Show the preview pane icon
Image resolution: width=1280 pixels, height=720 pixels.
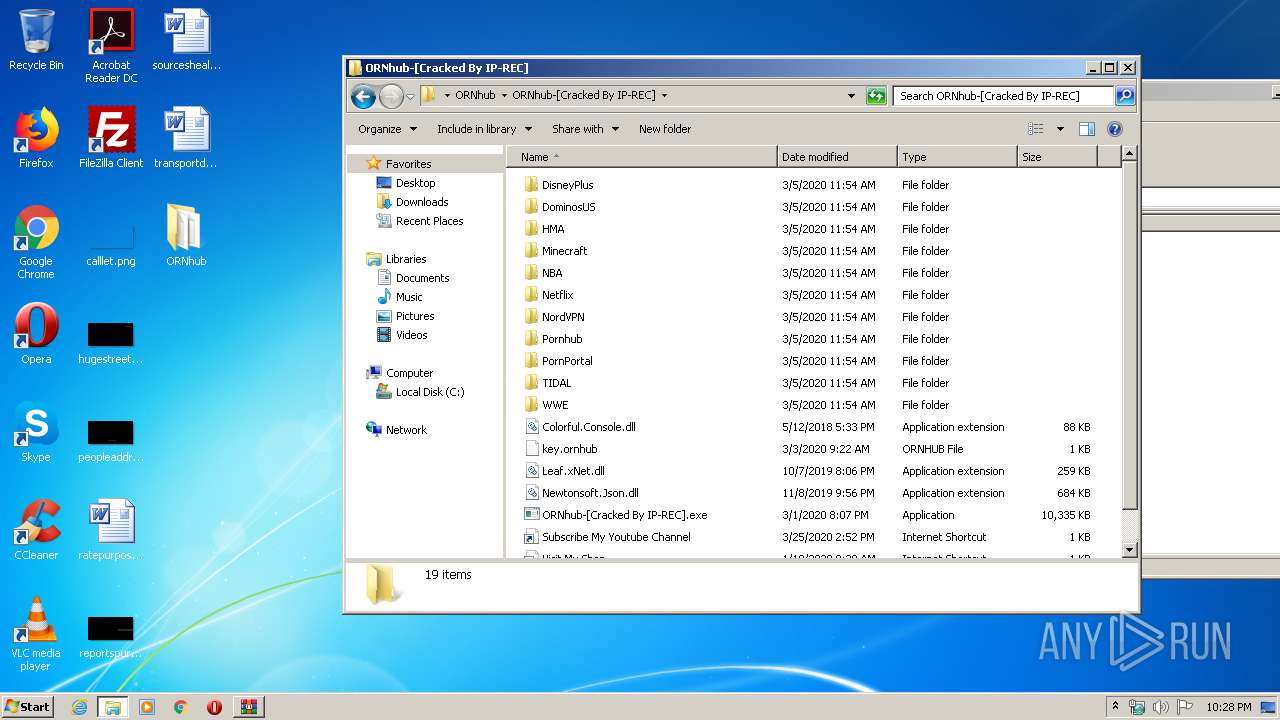pos(1087,129)
